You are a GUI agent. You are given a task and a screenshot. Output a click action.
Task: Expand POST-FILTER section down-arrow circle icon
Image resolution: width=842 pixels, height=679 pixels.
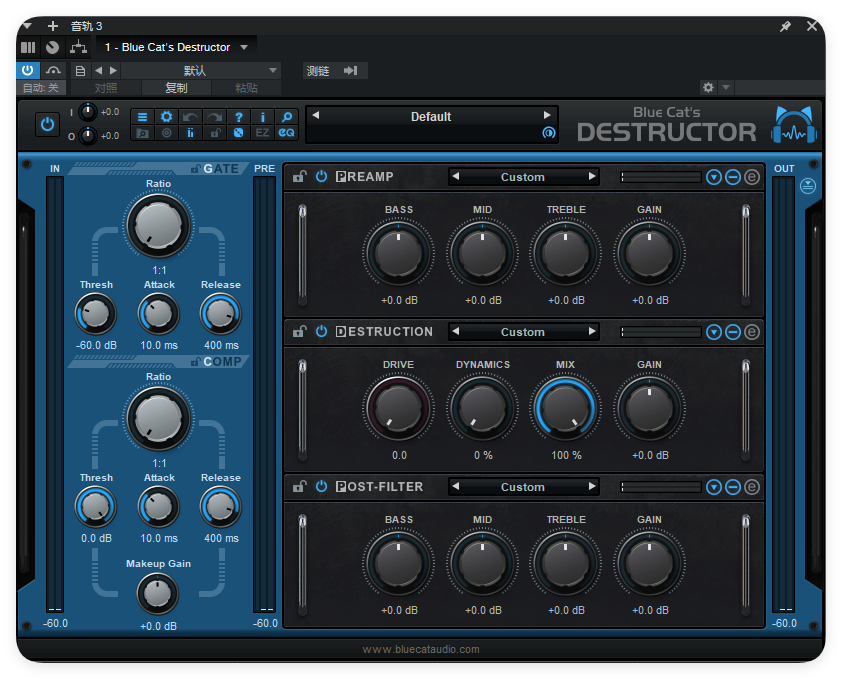point(714,487)
